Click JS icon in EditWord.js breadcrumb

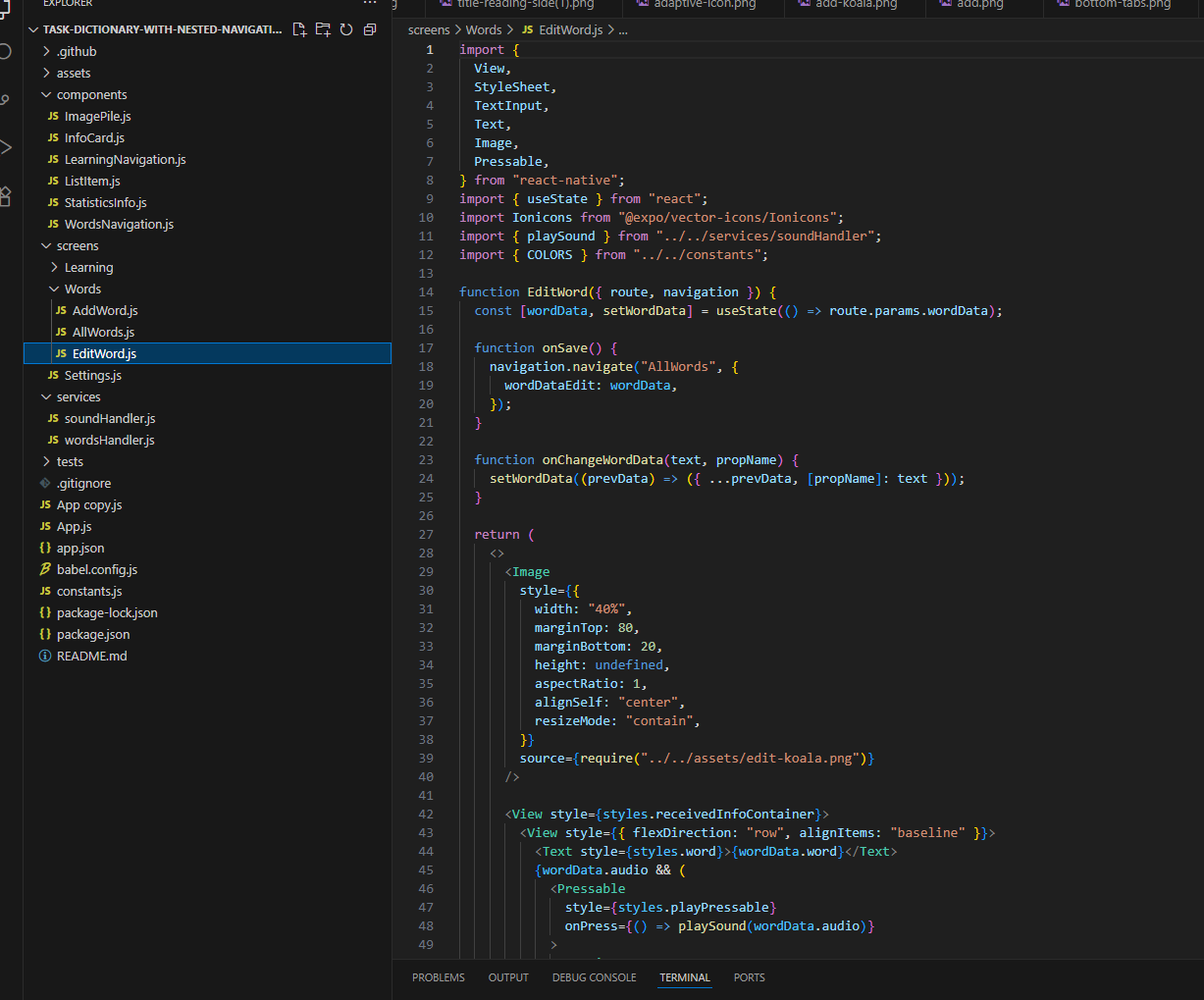pos(528,30)
